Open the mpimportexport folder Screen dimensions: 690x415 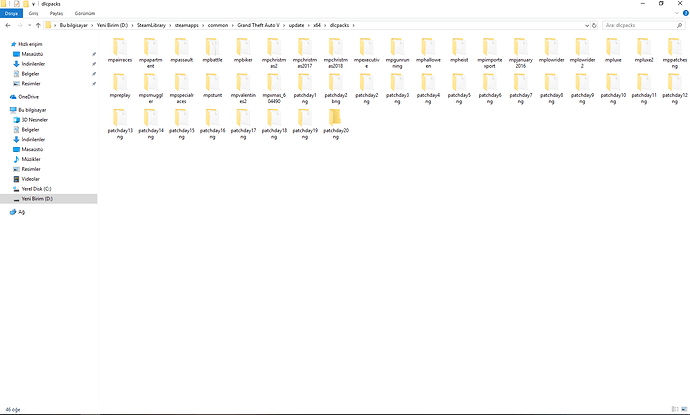click(x=489, y=53)
